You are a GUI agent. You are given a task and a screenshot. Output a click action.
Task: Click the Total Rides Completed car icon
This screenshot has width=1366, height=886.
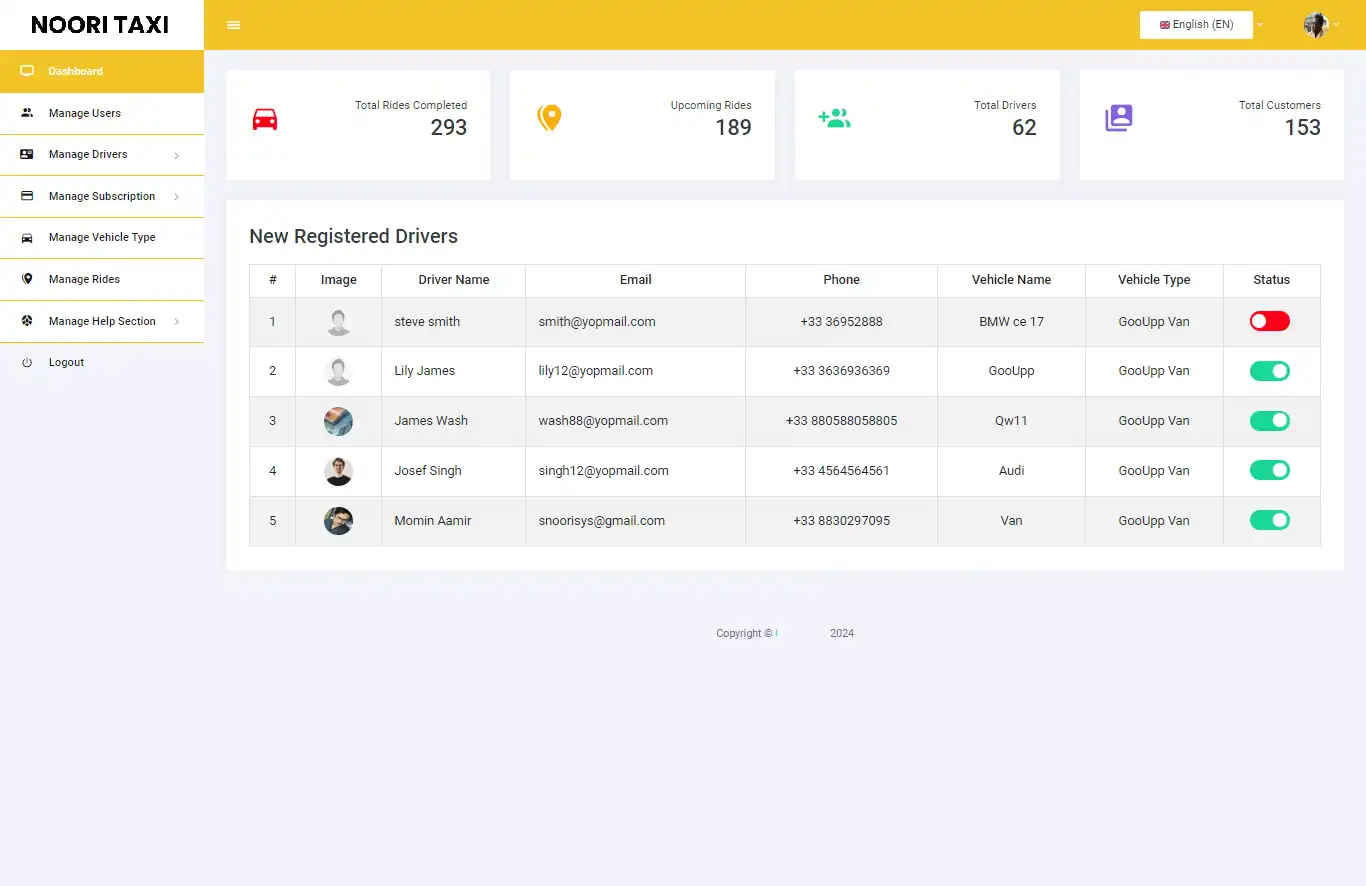pyautogui.click(x=265, y=118)
